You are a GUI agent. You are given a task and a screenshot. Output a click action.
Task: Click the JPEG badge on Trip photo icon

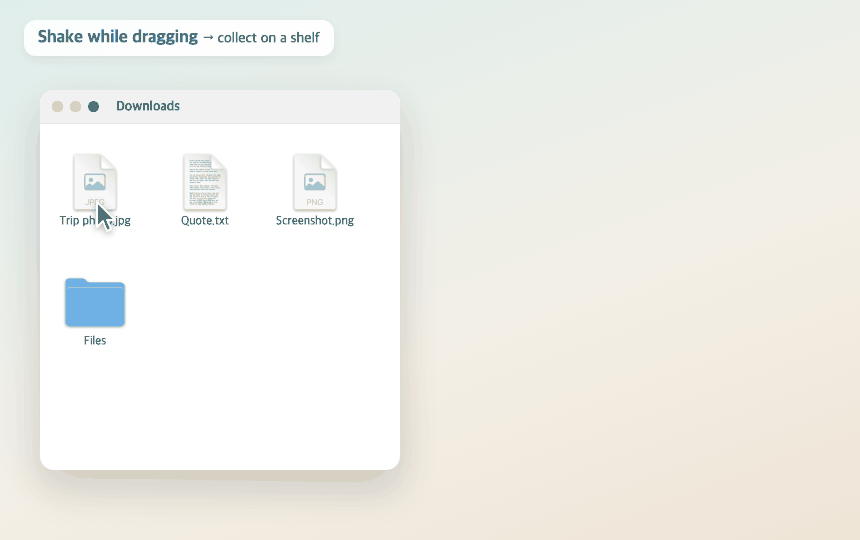pyautogui.click(x=94, y=202)
